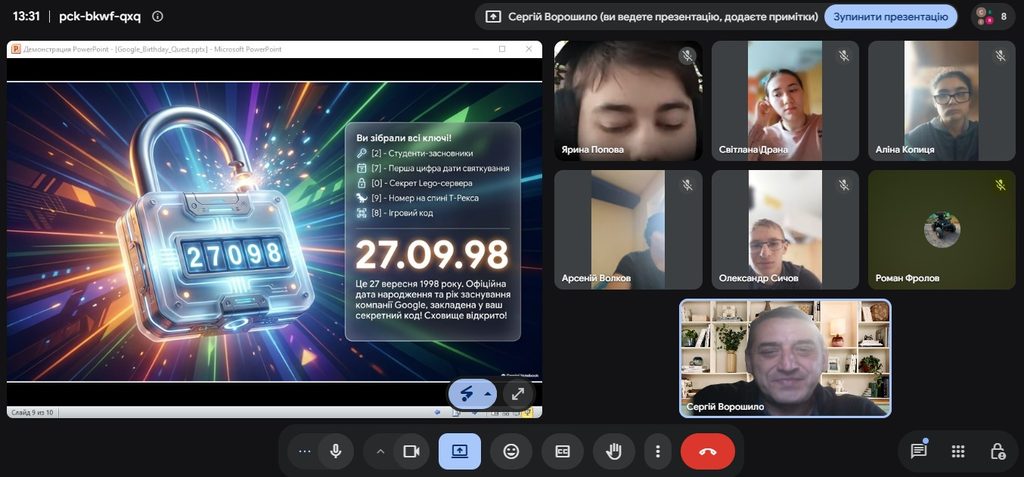1024x477 pixels.
Task: Toggle the screen sharing present button
Action: 460,452
